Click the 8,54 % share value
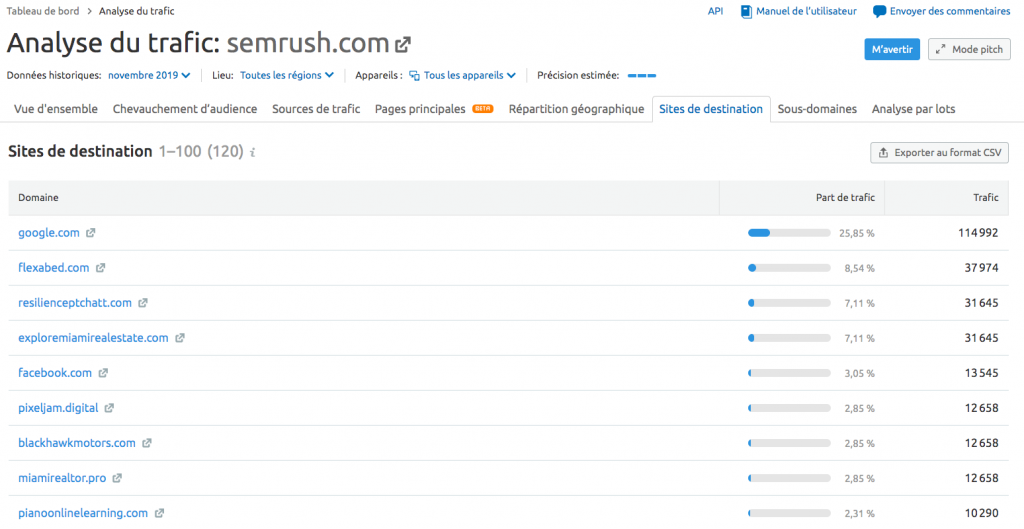 click(x=859, y=268)
